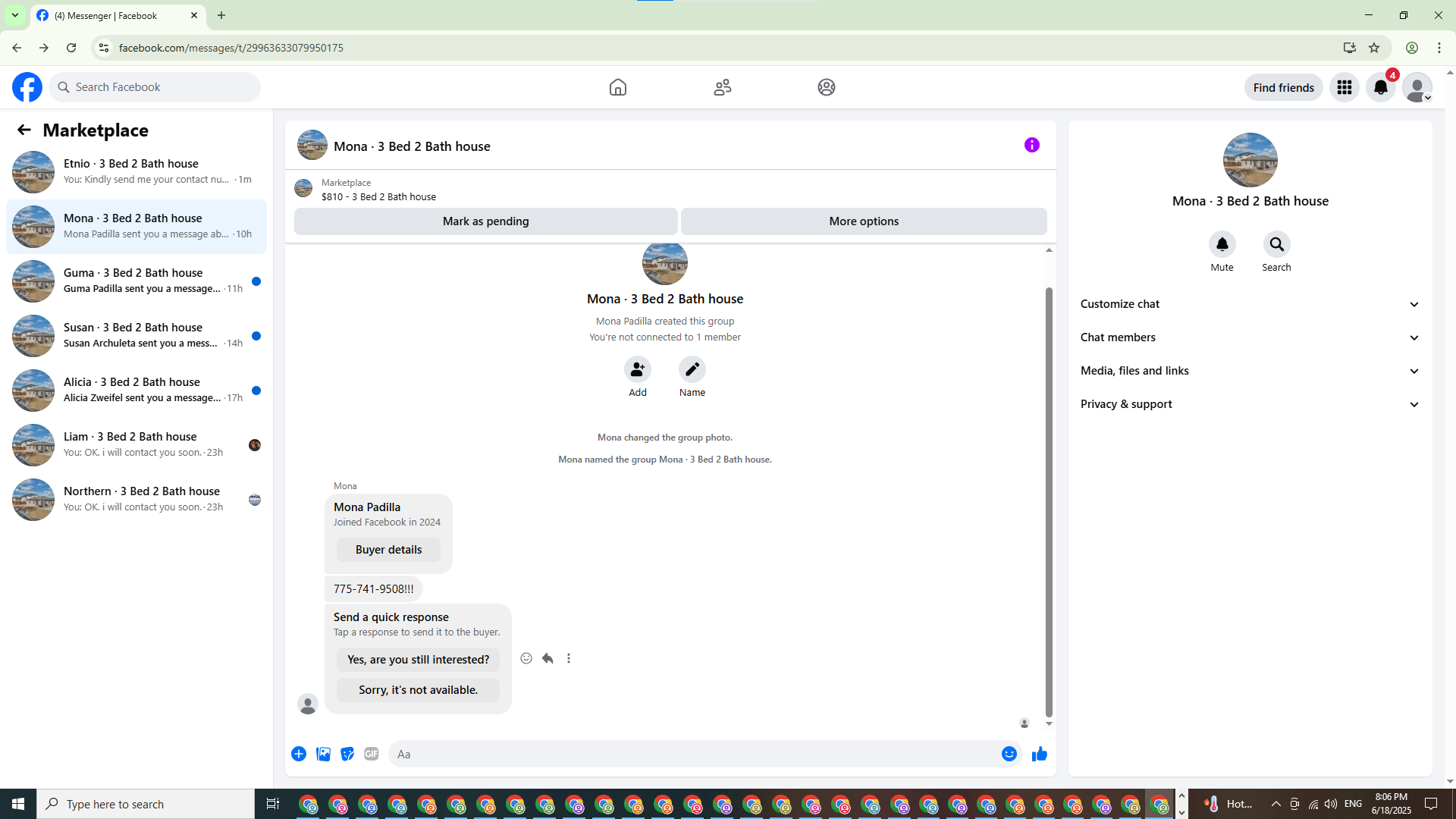The image size is (1456, 819).
Task: Open the Friends icon in top navigation
Action: pyautogui.click(x=723, y=87)
